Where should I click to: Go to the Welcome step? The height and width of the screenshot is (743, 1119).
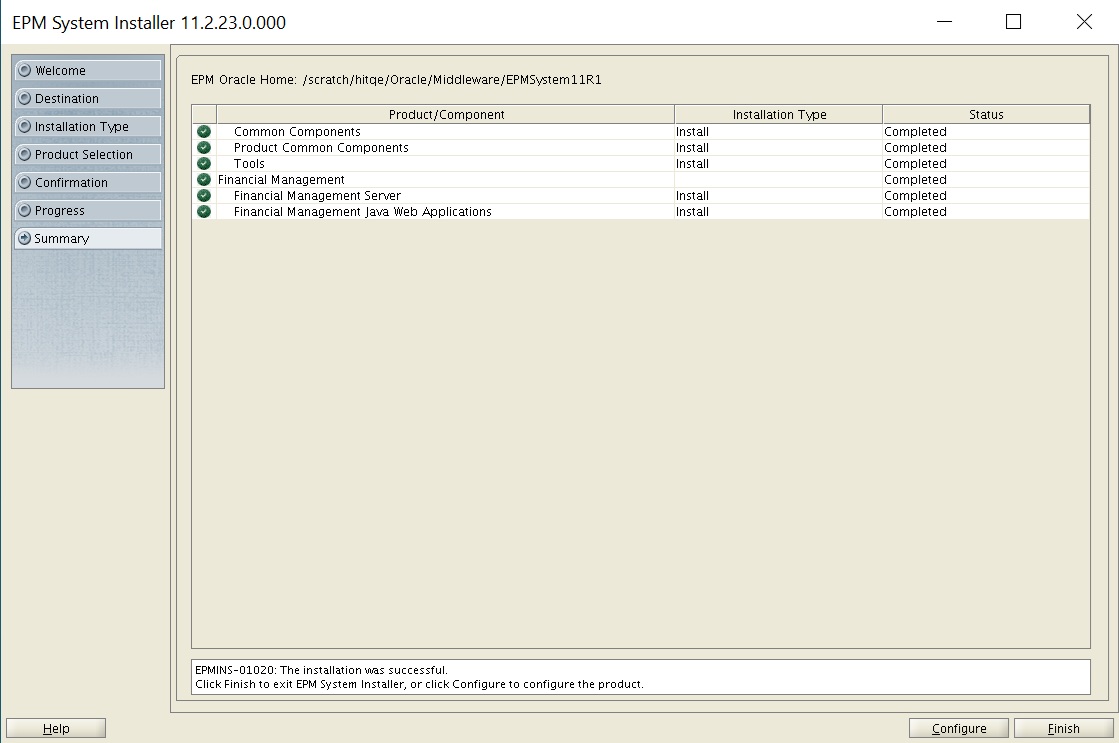click(x=88, y=70)
